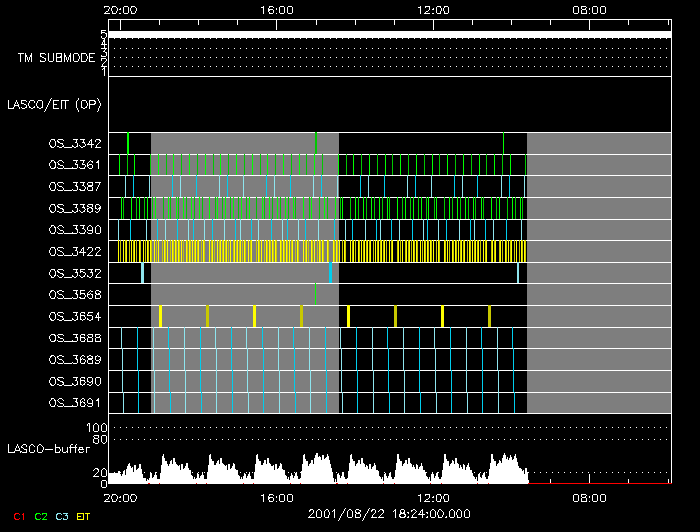Click the leftmost cyan marker in OS_3532 row
This screenshot has height=532, width=700.
click(143, 273)
